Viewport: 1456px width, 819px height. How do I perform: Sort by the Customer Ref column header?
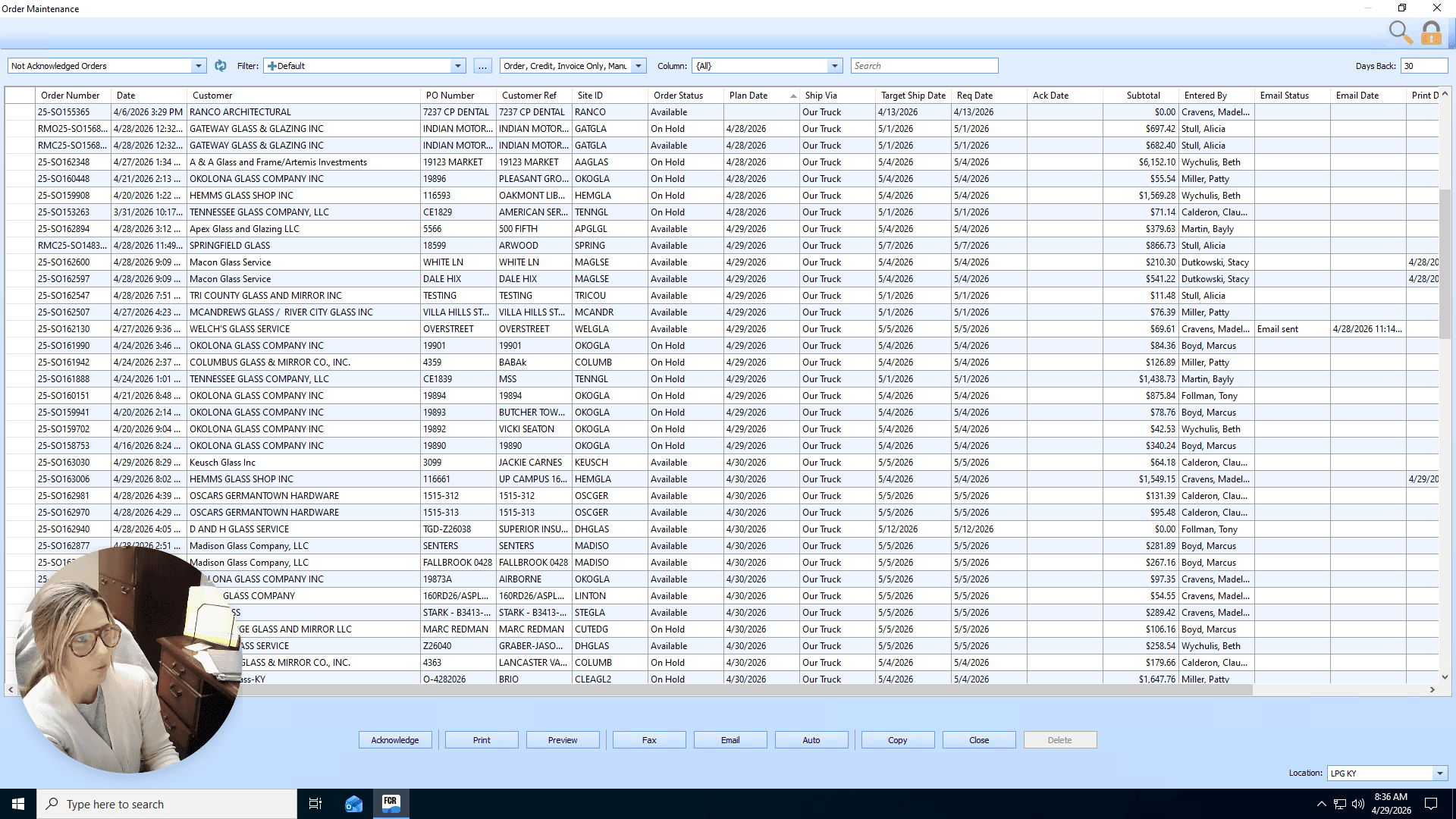(x=534, y=96)
